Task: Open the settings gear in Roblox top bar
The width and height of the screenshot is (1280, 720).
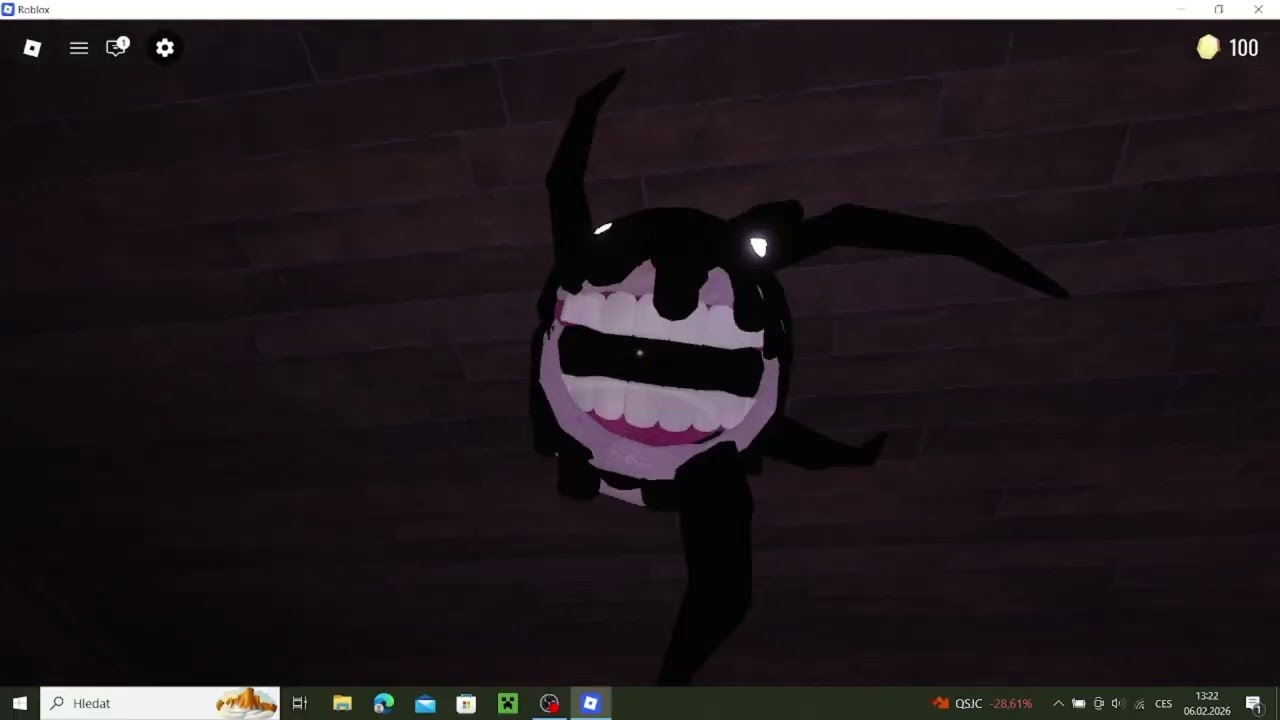Action: pyautogui.click(x=165, y=48)
